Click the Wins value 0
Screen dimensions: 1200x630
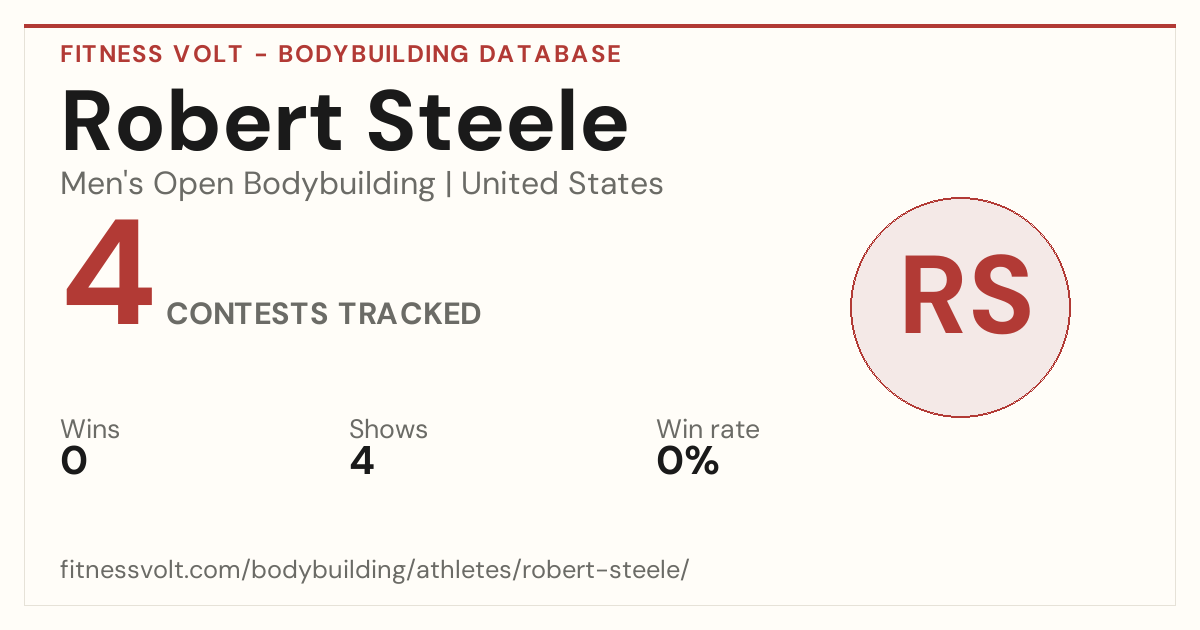tap(74, 461)
